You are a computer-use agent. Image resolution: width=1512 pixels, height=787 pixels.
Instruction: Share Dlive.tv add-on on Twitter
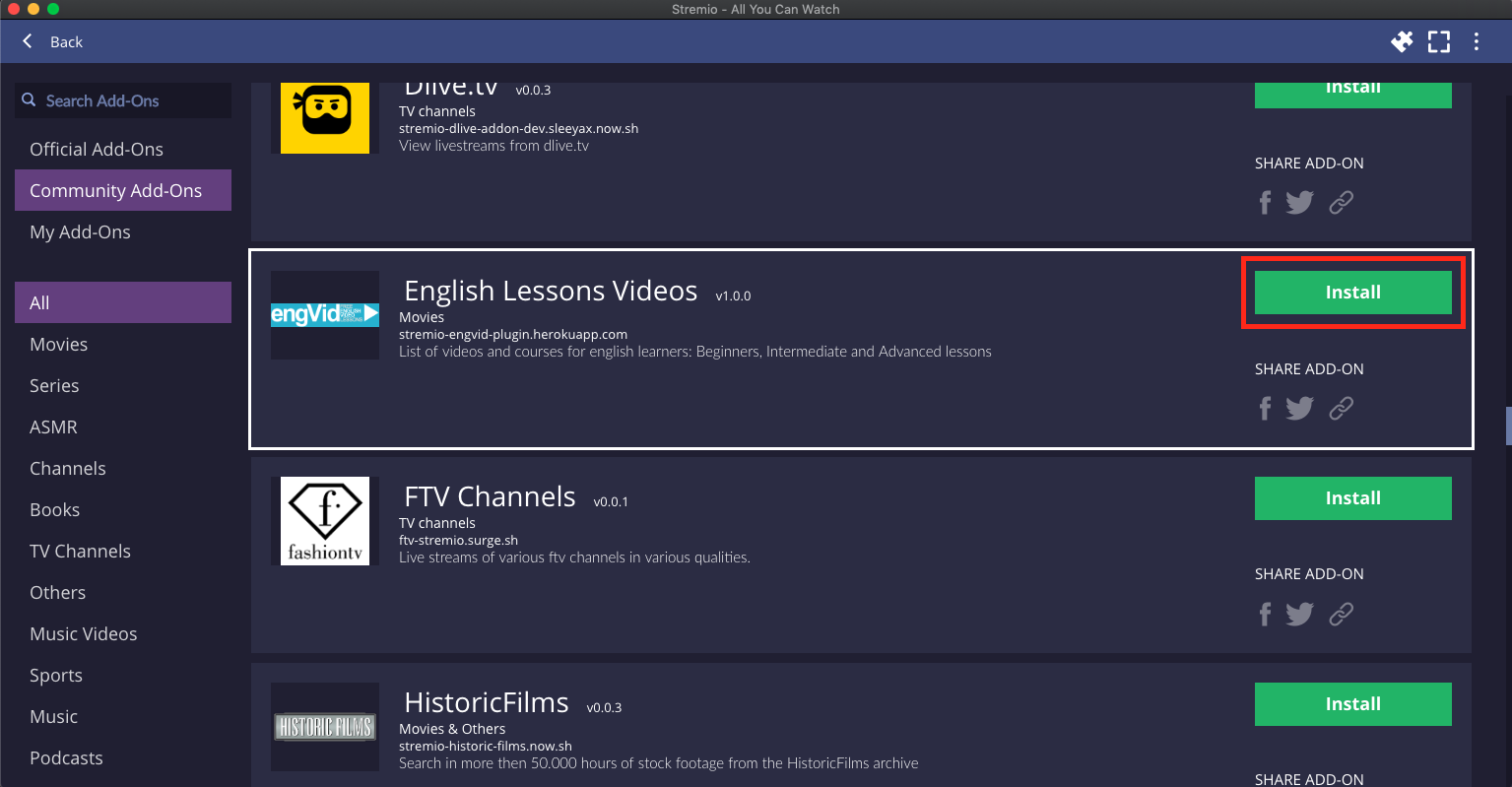tap(1299, 202)
